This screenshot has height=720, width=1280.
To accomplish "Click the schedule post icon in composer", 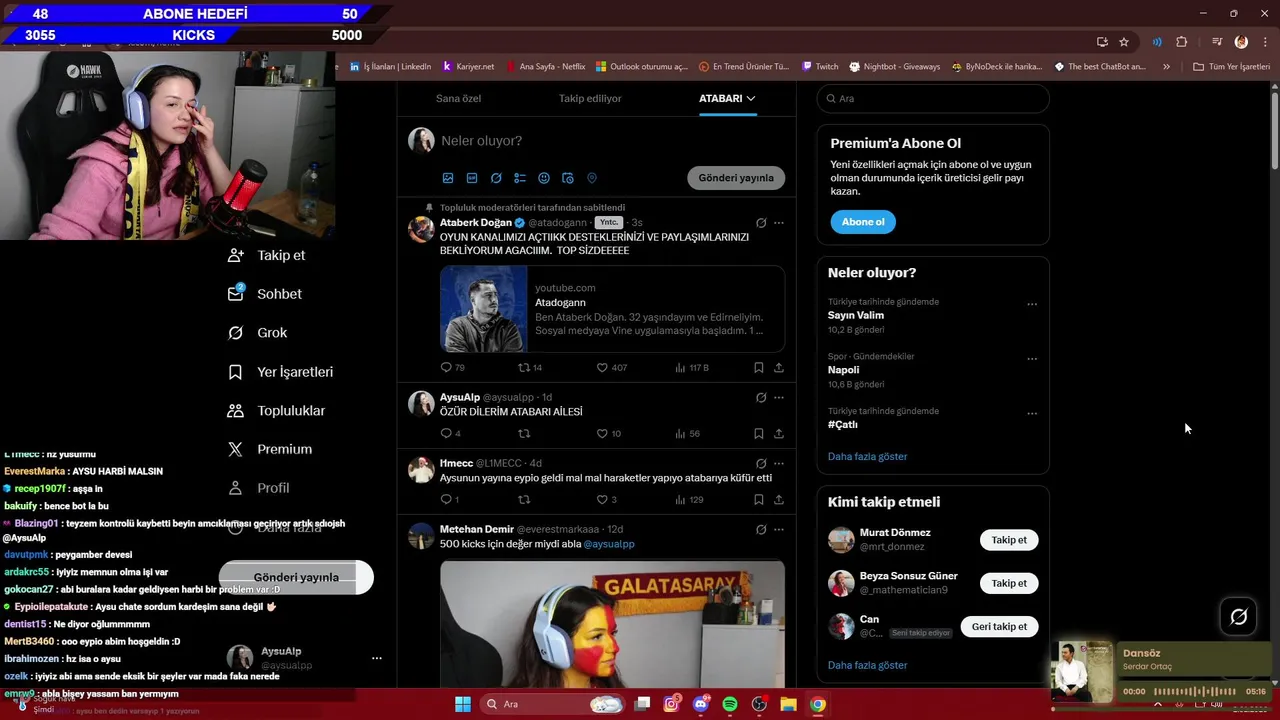I will (x=568, y=178).
